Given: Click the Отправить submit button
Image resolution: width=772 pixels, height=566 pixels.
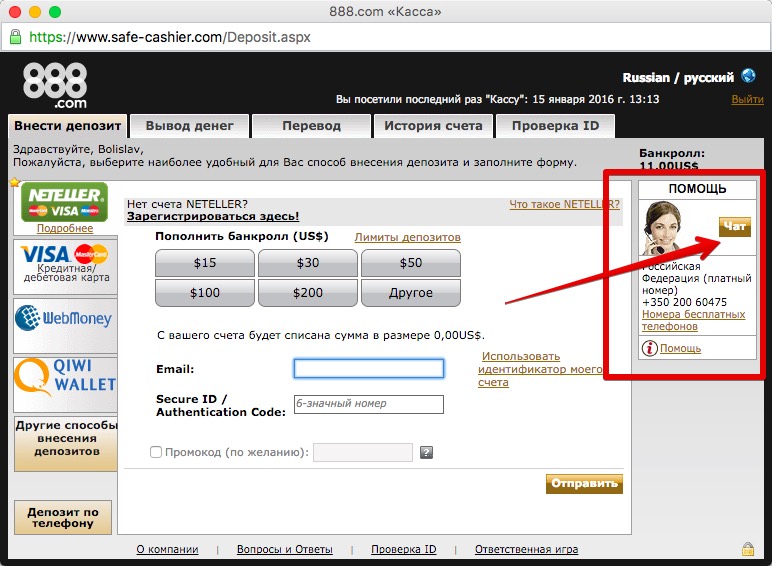Looking at the screenshot, I should coord(584,483).
